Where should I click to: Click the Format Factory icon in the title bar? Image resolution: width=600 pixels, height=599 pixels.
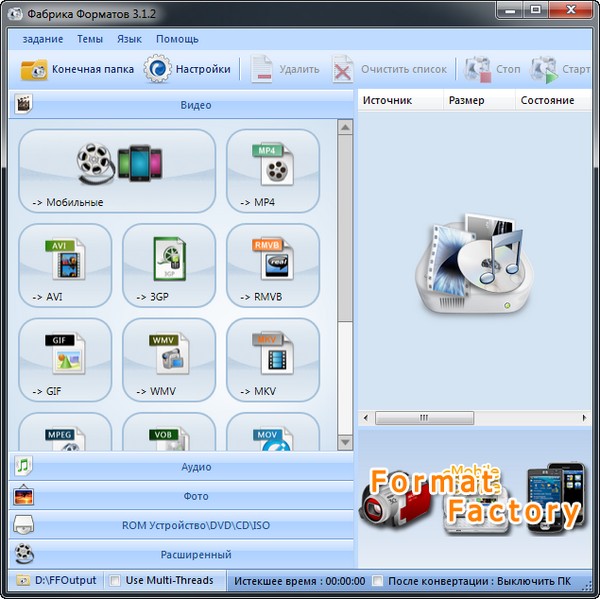pos(15,14)
